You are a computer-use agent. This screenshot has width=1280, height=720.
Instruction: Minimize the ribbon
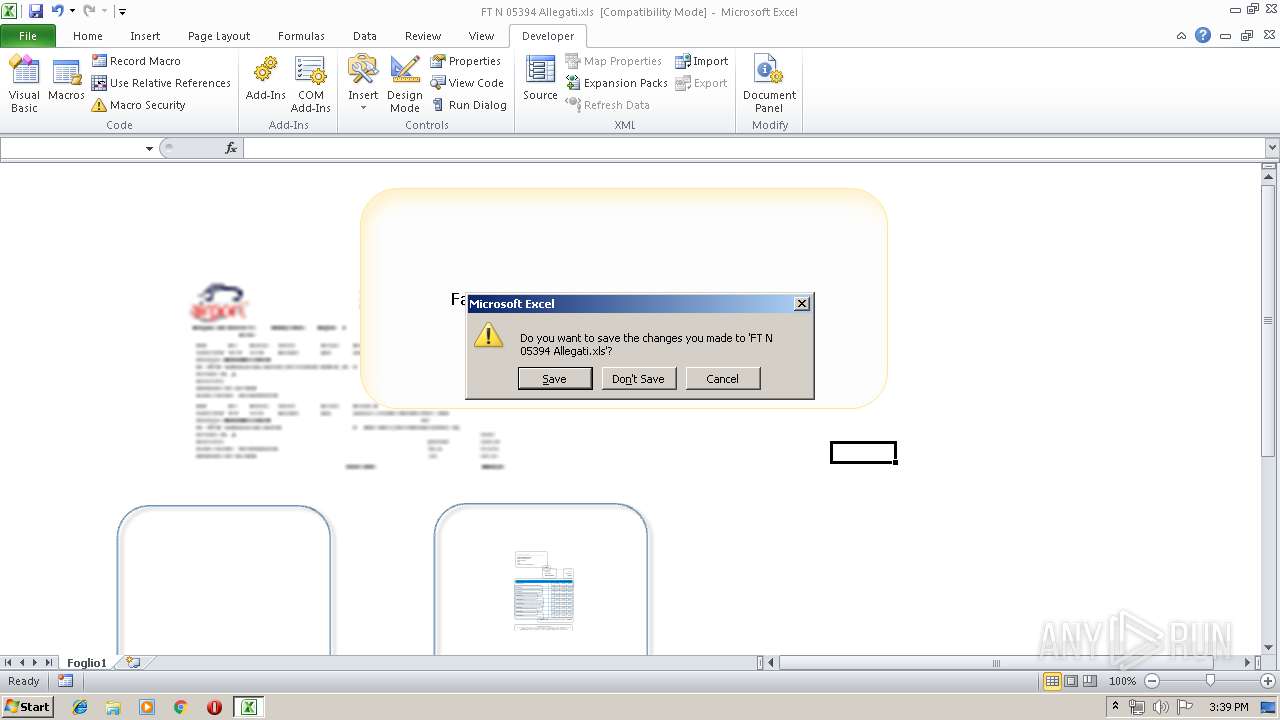[1182, 35]
